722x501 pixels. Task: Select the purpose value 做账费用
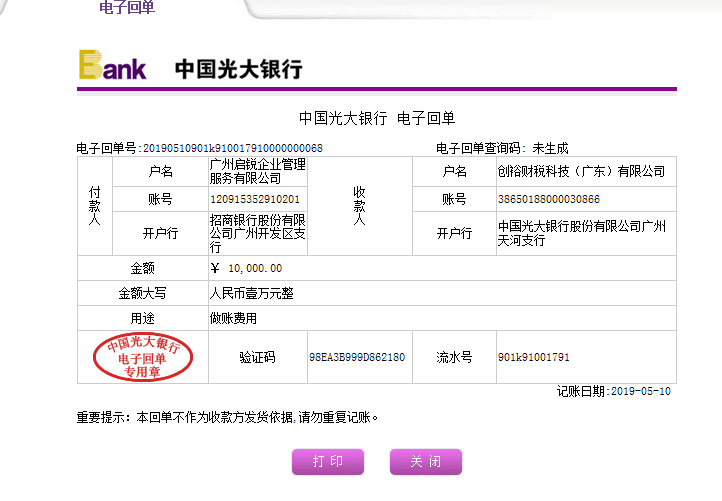coord(233,318)
